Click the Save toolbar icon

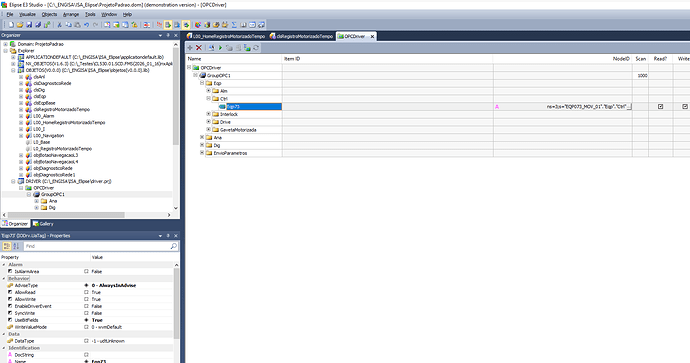[x=29, y=25]
